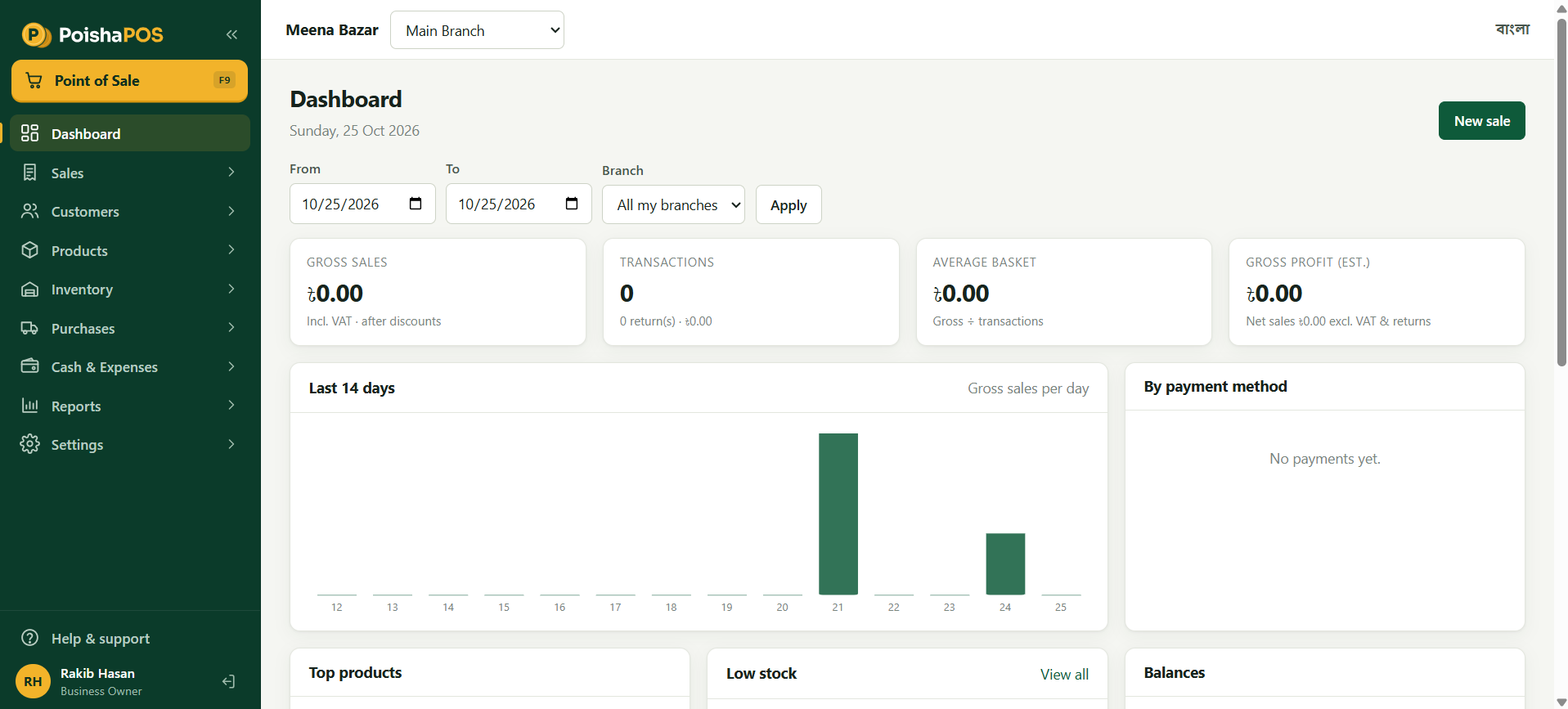Open the All my branches dropdown
The width and height of the screenshot is (1568, 709).
point(673,204)
